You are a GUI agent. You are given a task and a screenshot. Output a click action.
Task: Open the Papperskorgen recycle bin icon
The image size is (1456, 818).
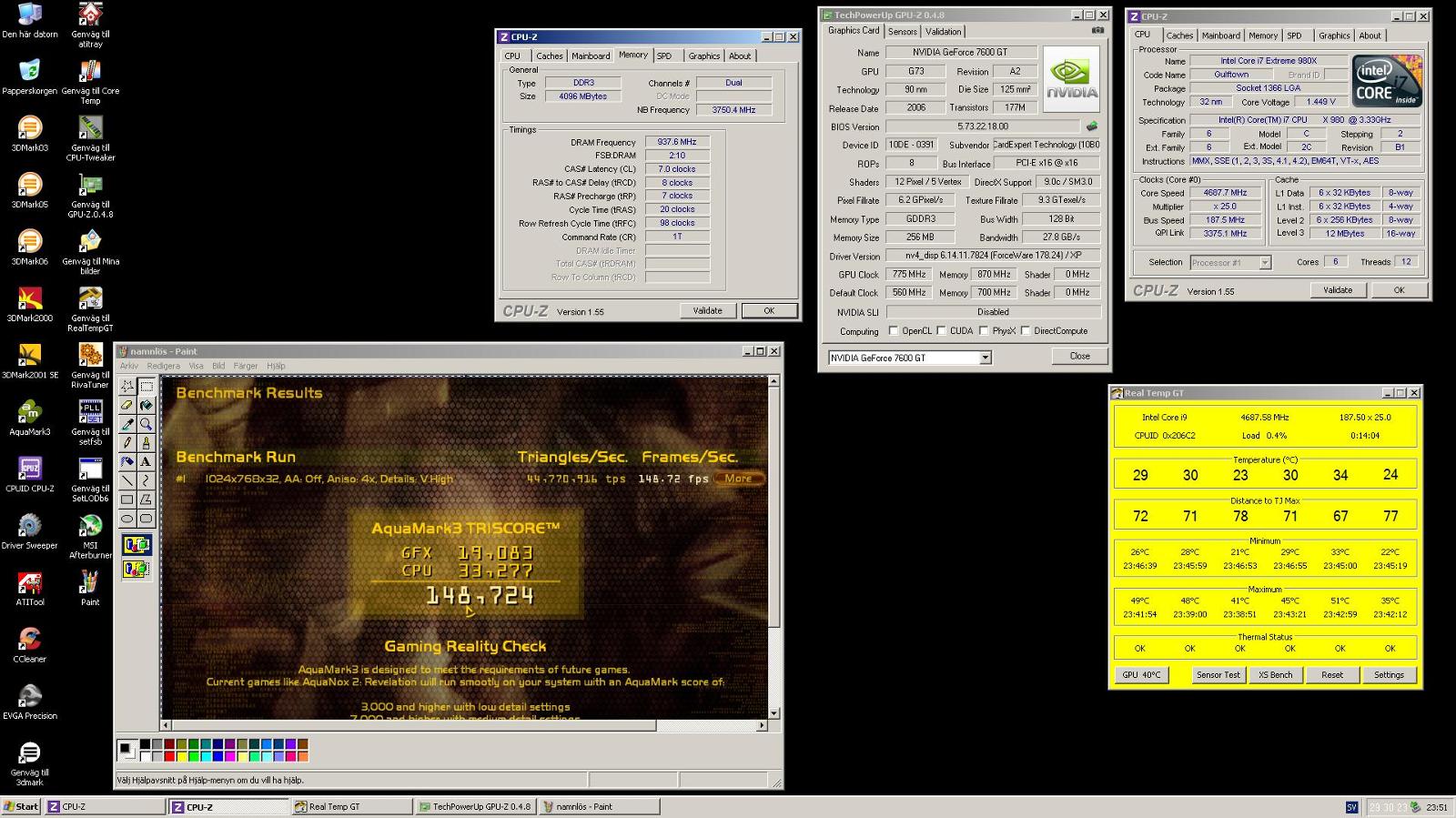29,76
